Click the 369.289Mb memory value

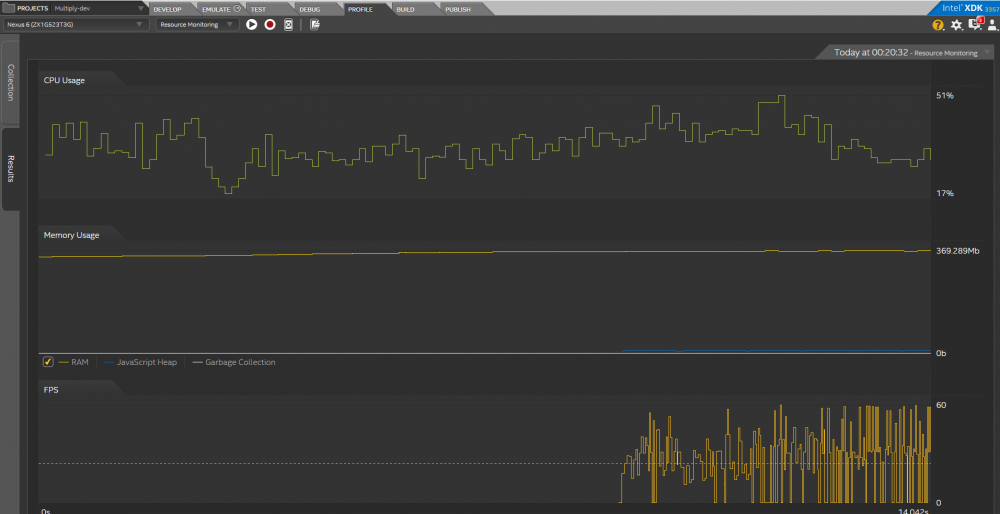pyautogui.click(x=957, y=251)
